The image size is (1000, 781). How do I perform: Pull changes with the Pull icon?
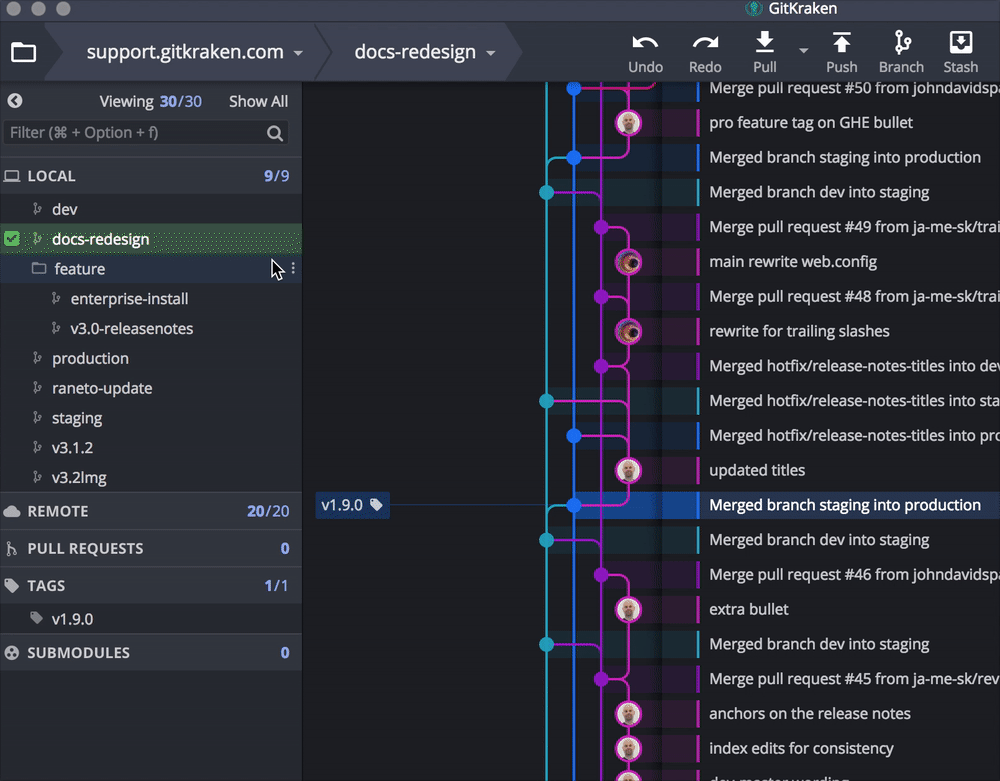pyautogui.click(x=765, y=42)
